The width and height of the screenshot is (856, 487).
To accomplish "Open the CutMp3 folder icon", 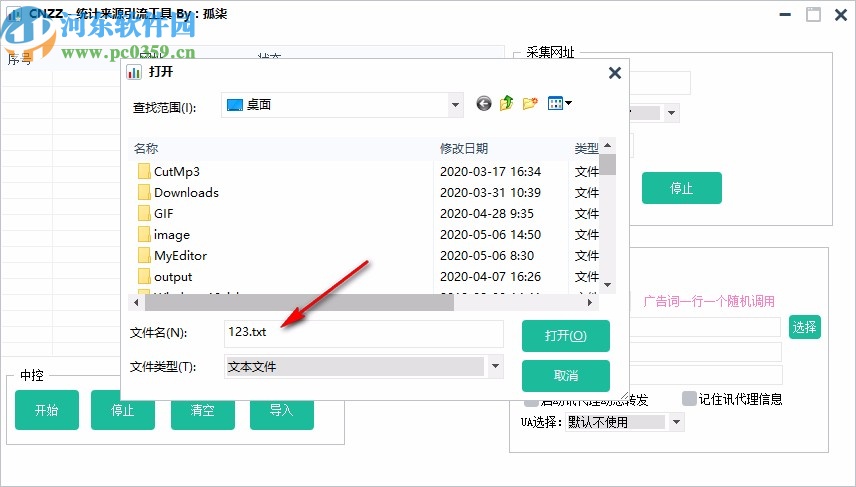I will 144,171.
